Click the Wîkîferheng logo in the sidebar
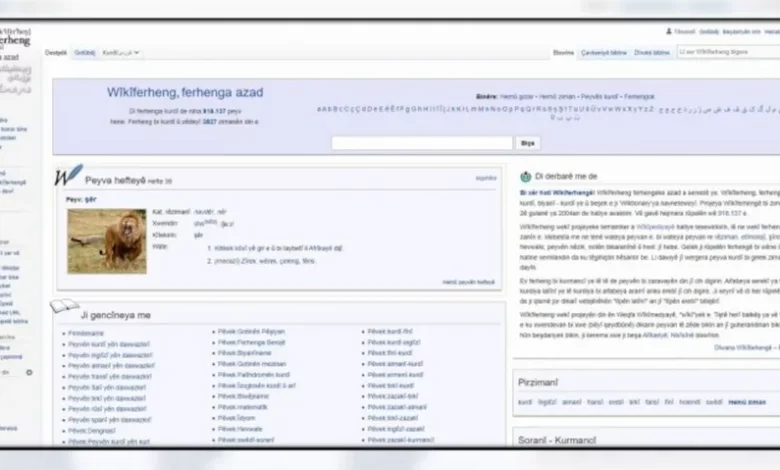Viewport: 780px width, 470px height. click(15, 38)
